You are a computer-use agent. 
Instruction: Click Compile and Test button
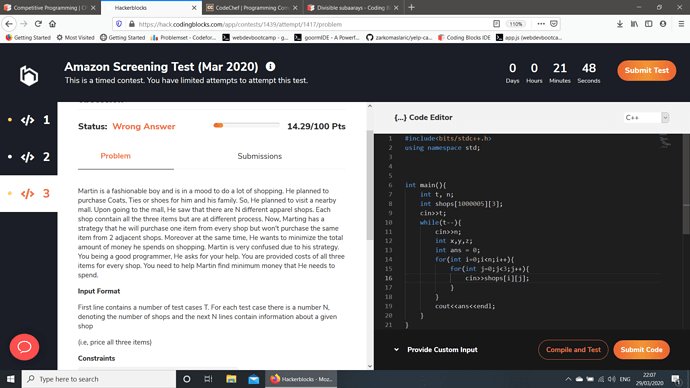point(573,350)
